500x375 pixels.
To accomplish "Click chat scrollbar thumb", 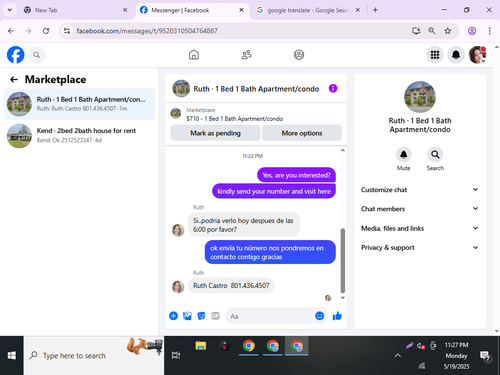I will tap(343, 261).
